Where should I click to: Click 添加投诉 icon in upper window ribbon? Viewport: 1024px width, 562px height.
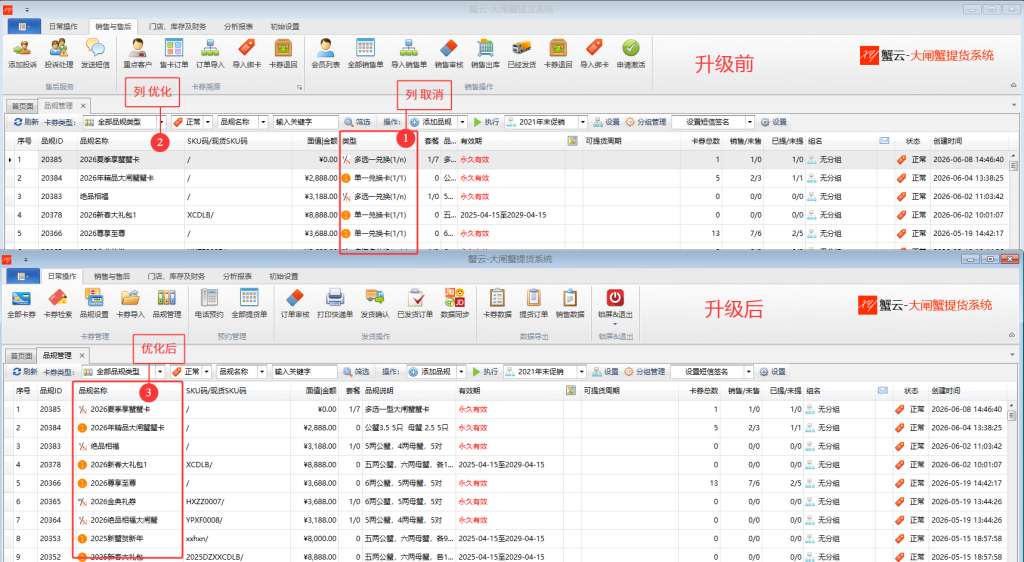pyautogui.click(x=22, y=48)
